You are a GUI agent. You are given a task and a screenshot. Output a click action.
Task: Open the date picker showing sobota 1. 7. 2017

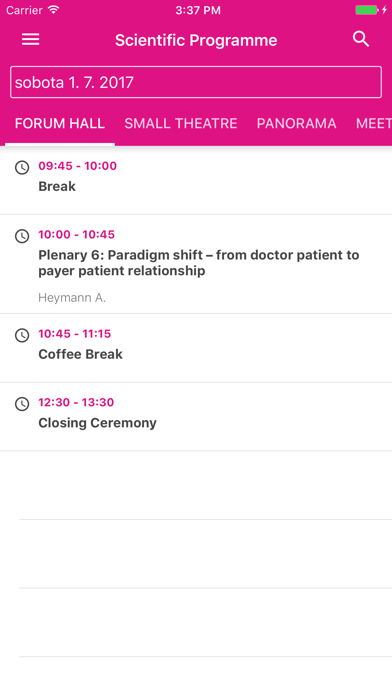(x=196, y=82)
